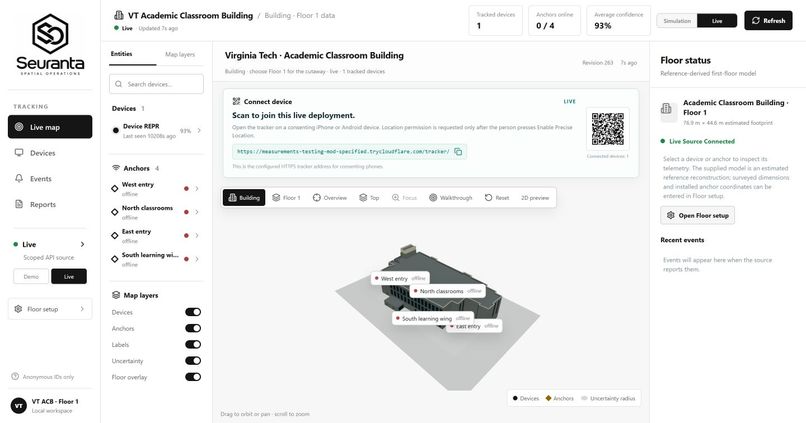Expand East entry anchor chevron
Screen dimensions: 806x423
(197, 235)
